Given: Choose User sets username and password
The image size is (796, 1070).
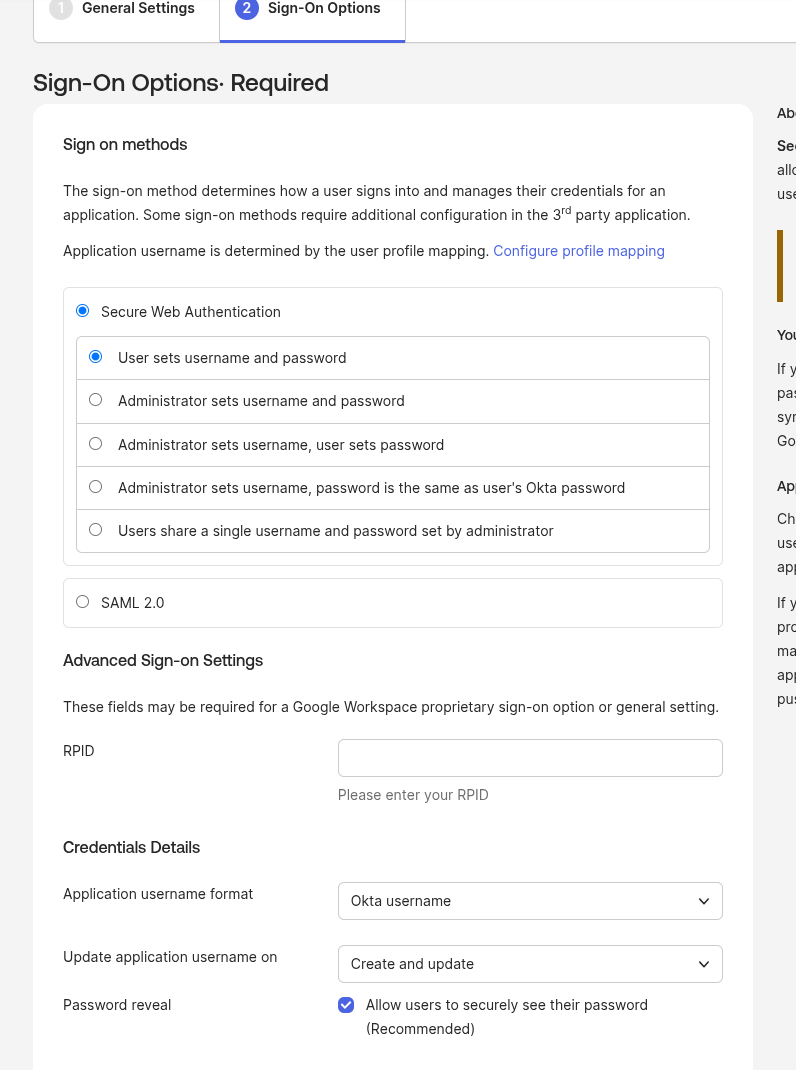Looking at the screenshot, I should tap(96, 357).
